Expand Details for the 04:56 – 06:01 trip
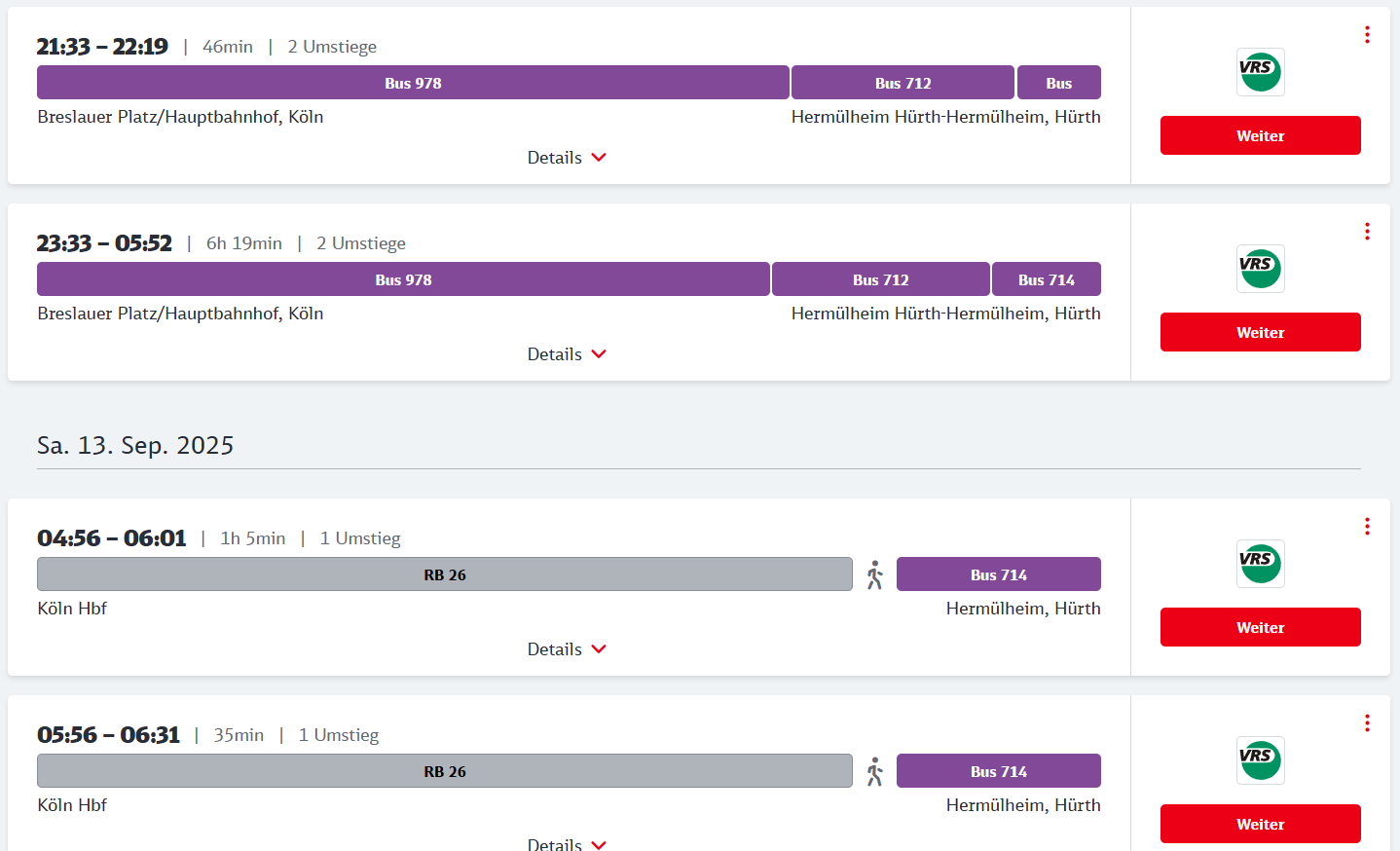 point(567,649)
